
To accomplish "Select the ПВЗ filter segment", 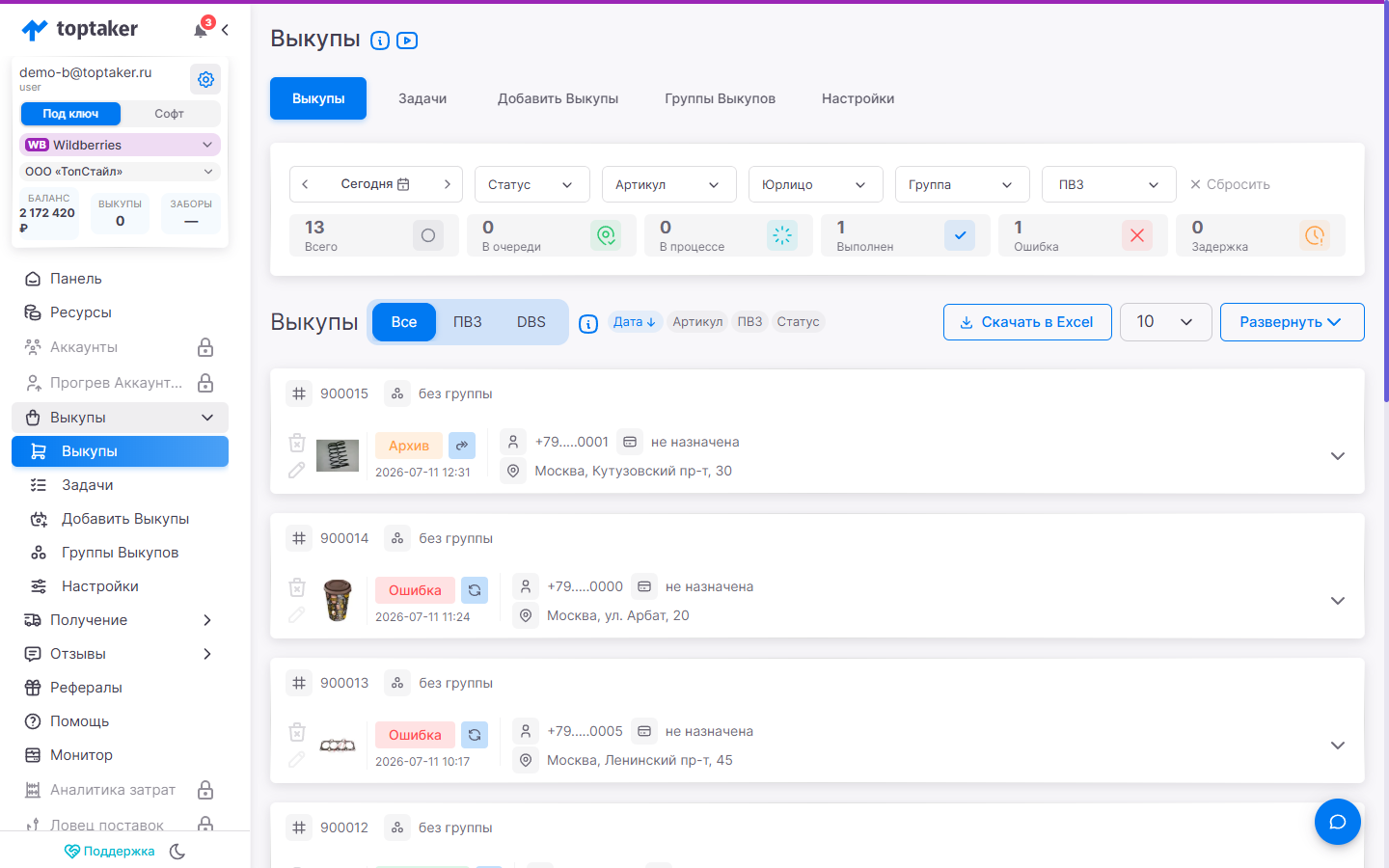I will point(468,322).
